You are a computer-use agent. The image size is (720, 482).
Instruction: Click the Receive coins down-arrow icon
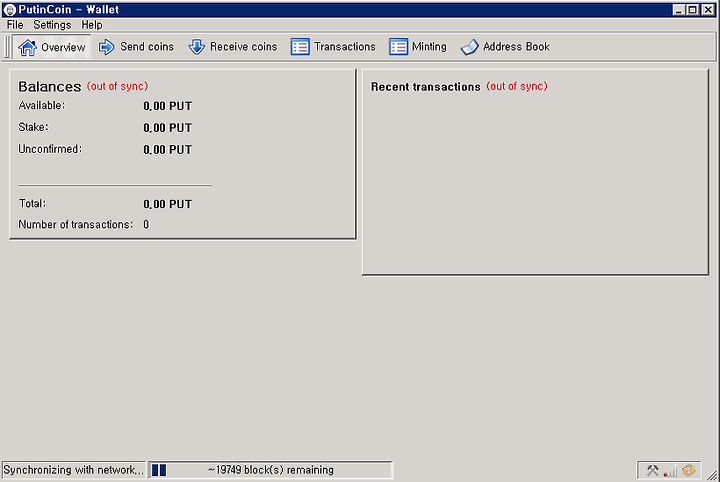(x=197, y=47)
